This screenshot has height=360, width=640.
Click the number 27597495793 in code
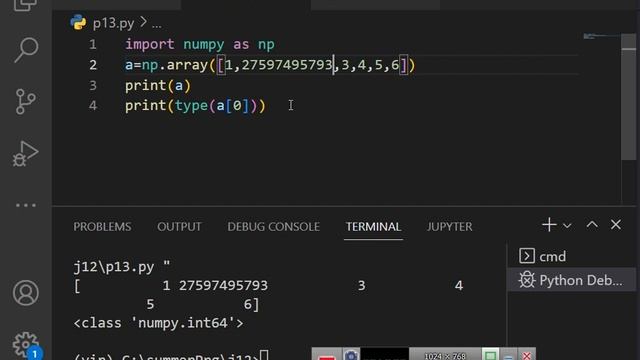click(287, 65)
